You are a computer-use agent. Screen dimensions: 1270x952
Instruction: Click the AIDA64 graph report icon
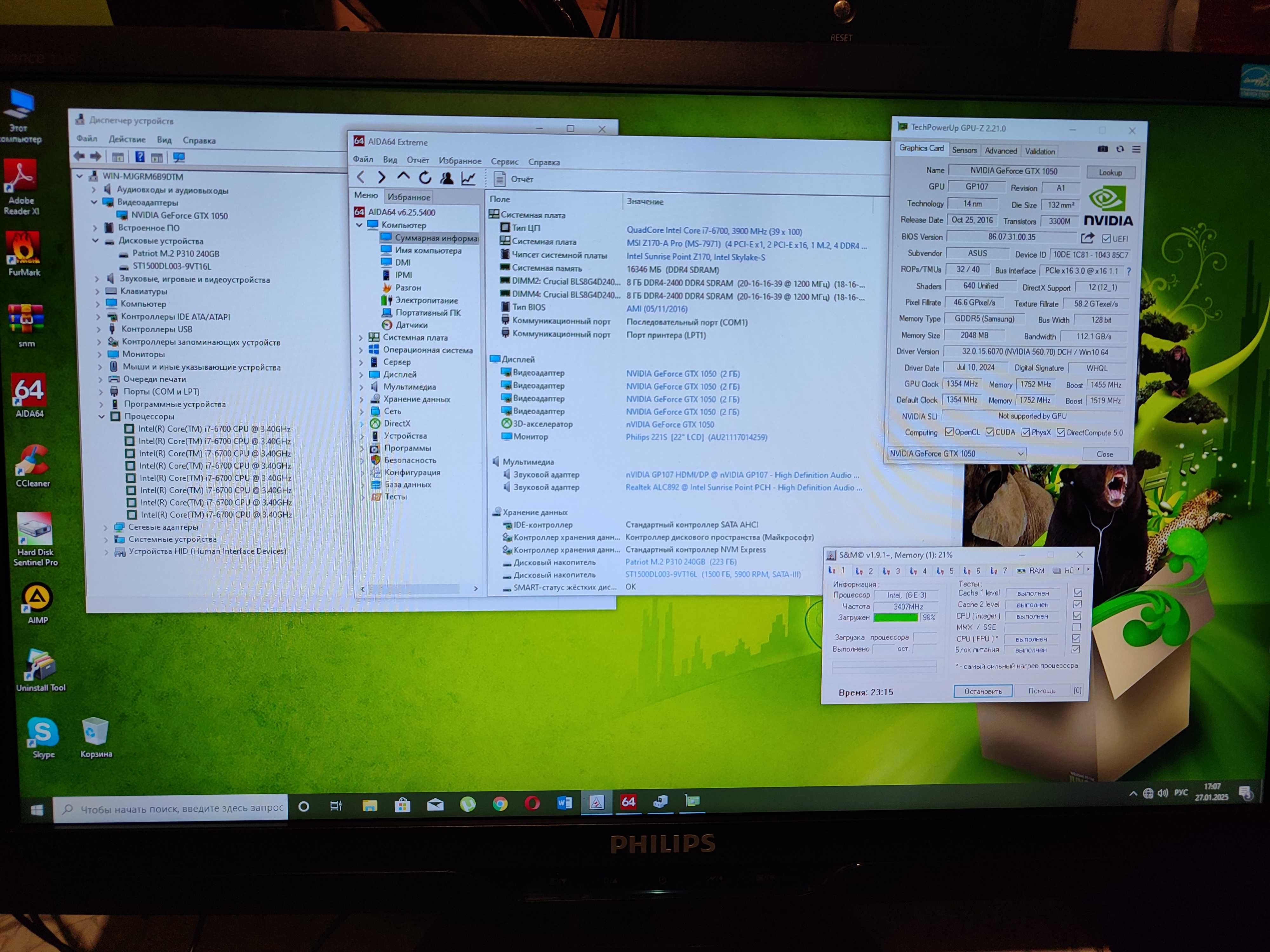click(469, 178)
